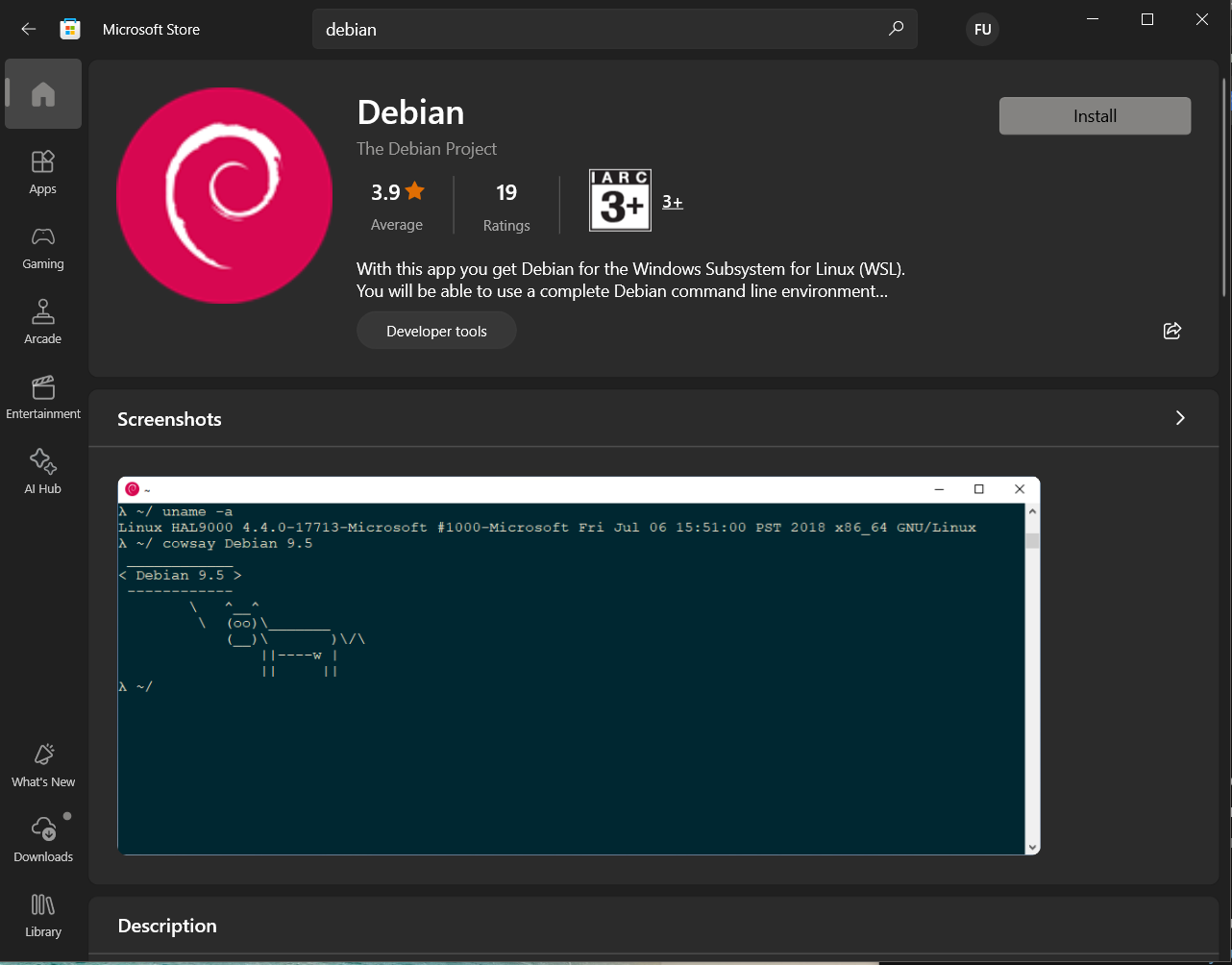This screenshot has width=1232, height=965.
Task: Click the Microsoft Store logo icon
Action: click(70, 29)
